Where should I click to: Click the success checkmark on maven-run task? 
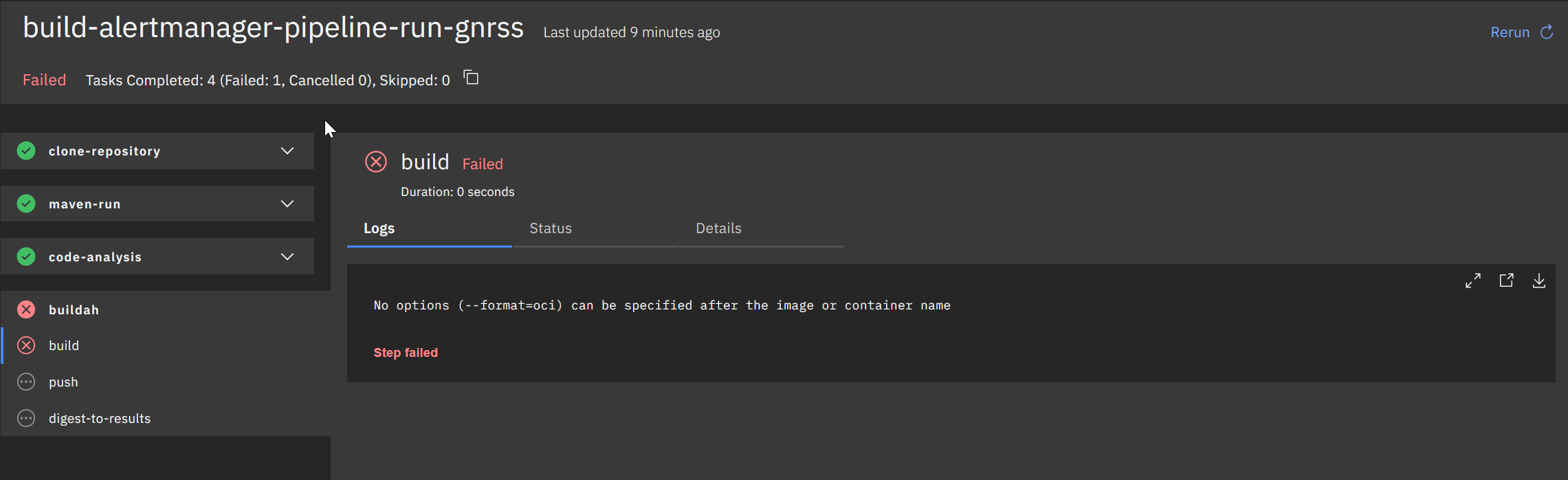[x=25, y=204]
